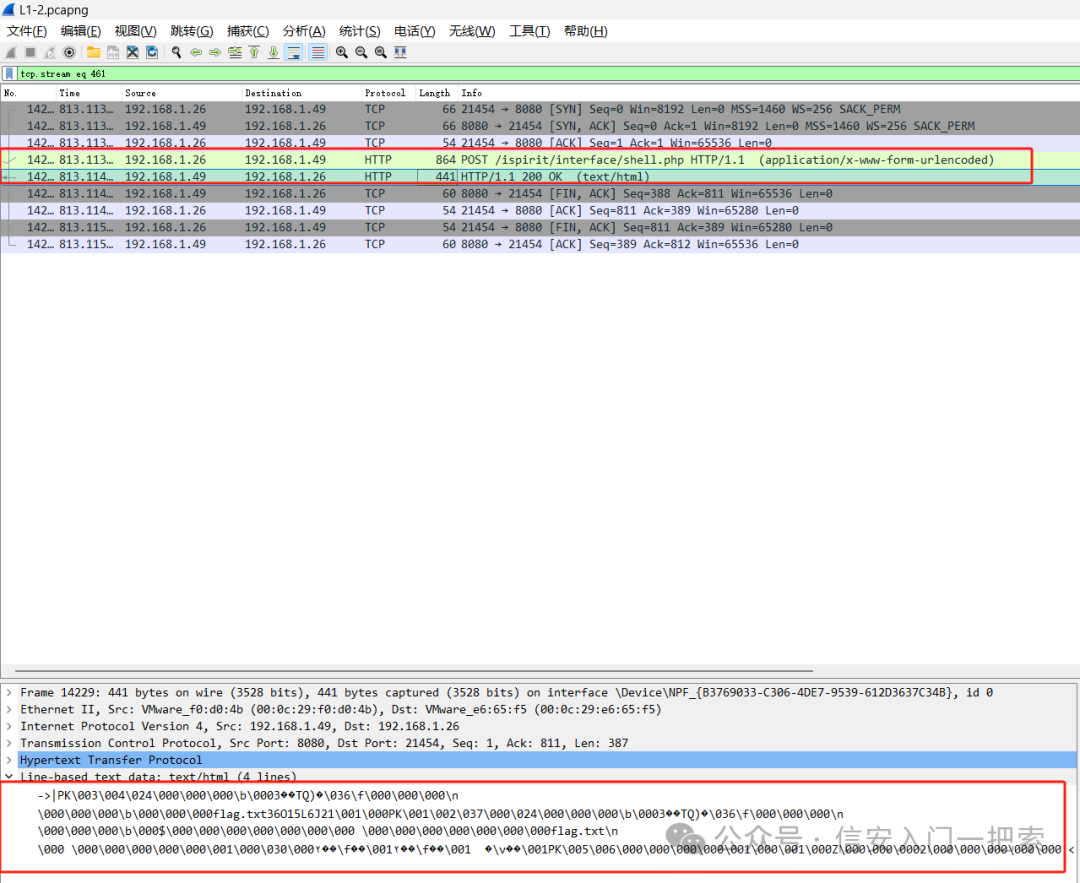Sort by the Source column header

182,93
